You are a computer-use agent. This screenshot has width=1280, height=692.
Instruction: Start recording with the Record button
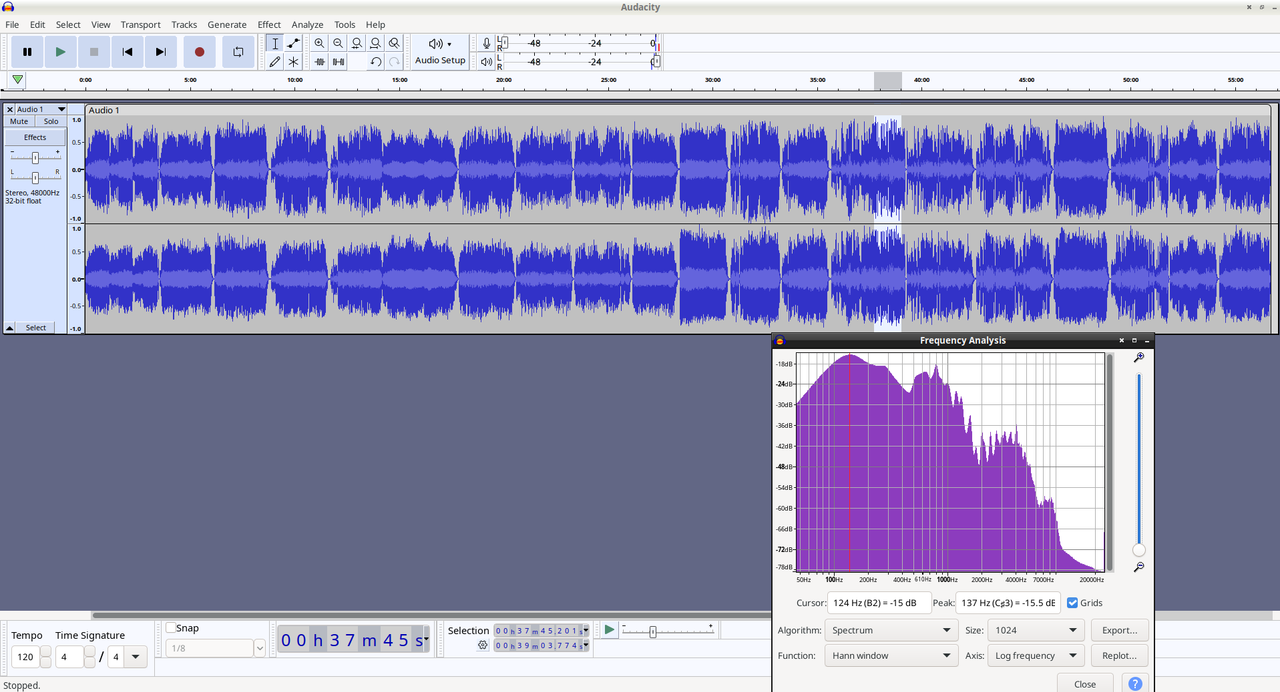tap(199, 52)
